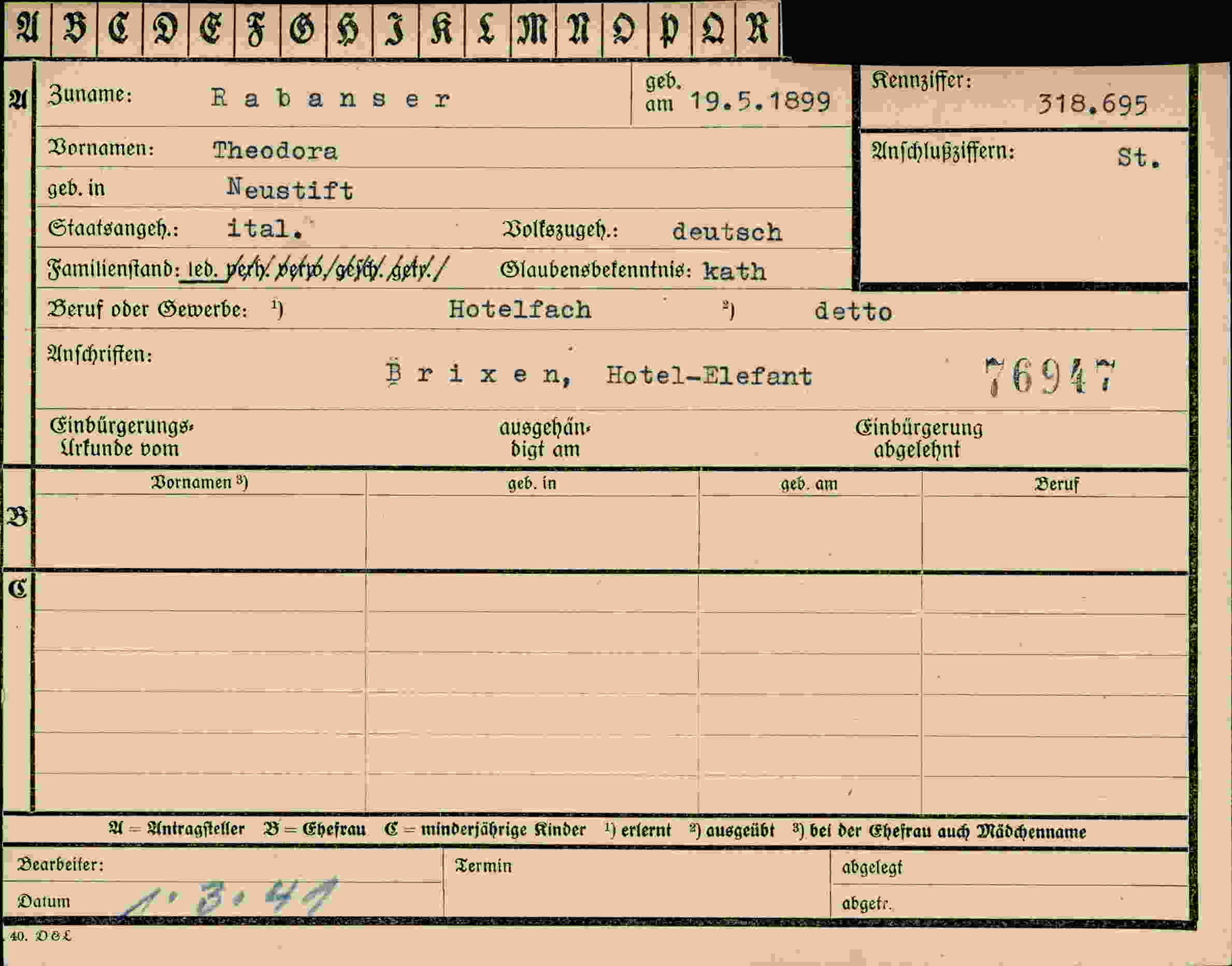
Task: Click the 'Familienstand:' label
Action: pos(113,268)
